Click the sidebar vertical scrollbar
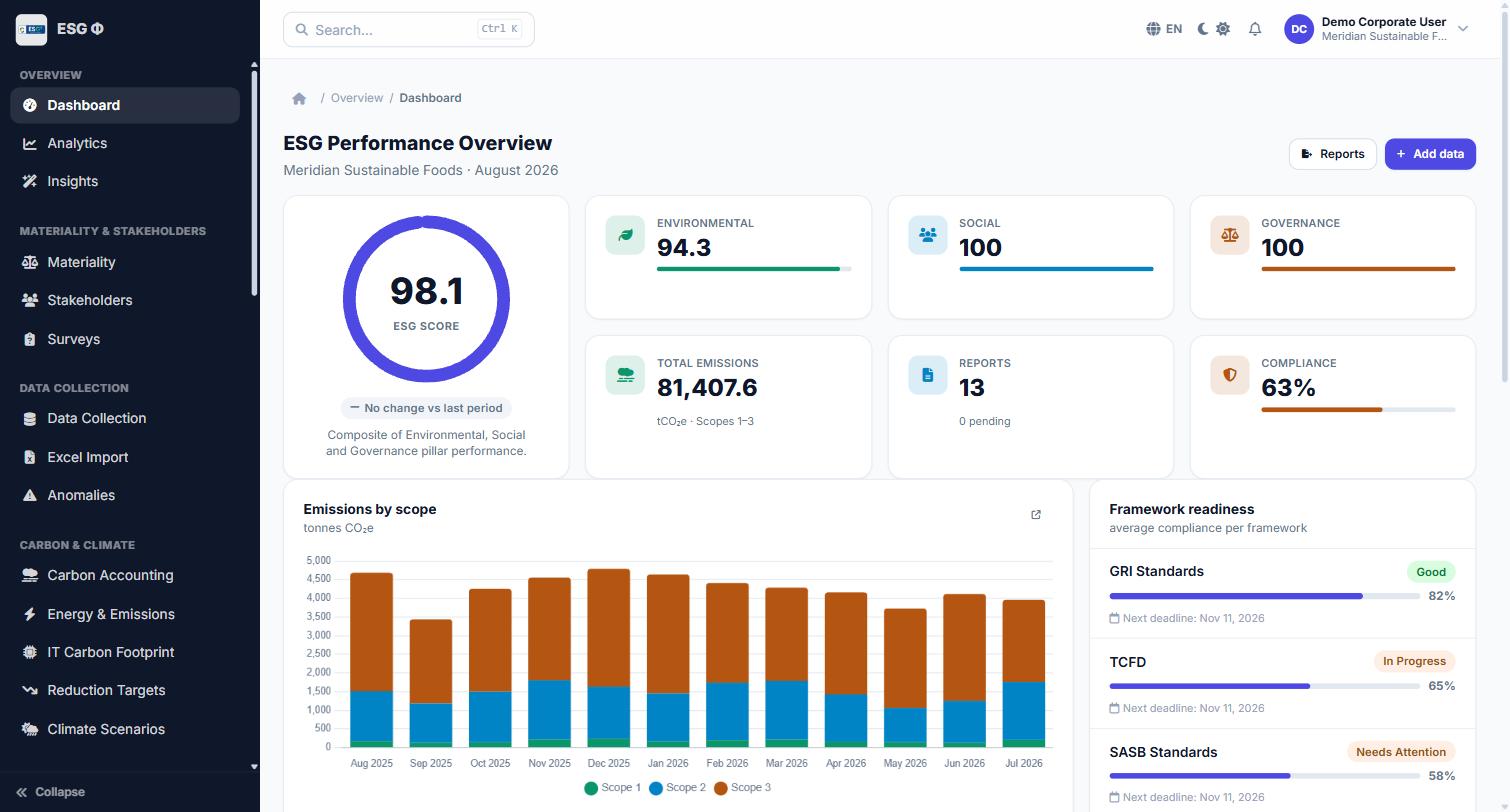The width and height of the screenshot is (1510, 812). point(254,183)
